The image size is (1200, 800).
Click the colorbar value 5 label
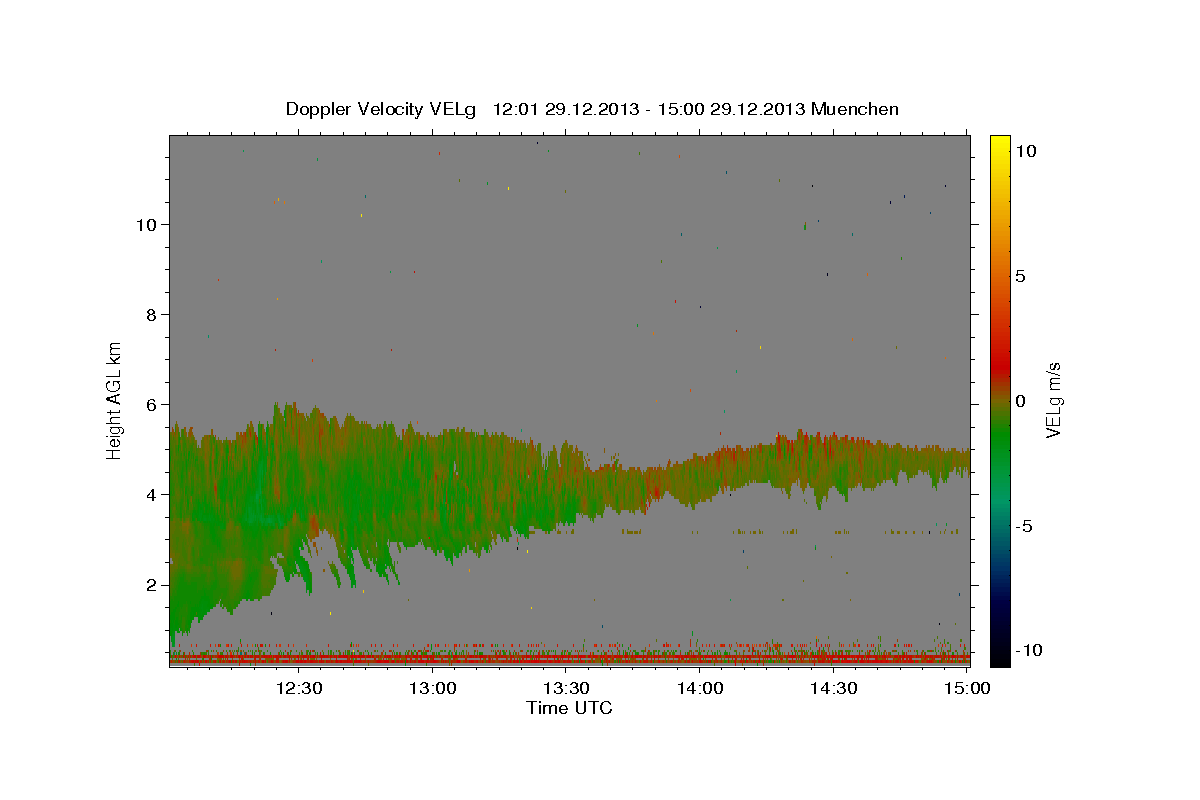1019,276
